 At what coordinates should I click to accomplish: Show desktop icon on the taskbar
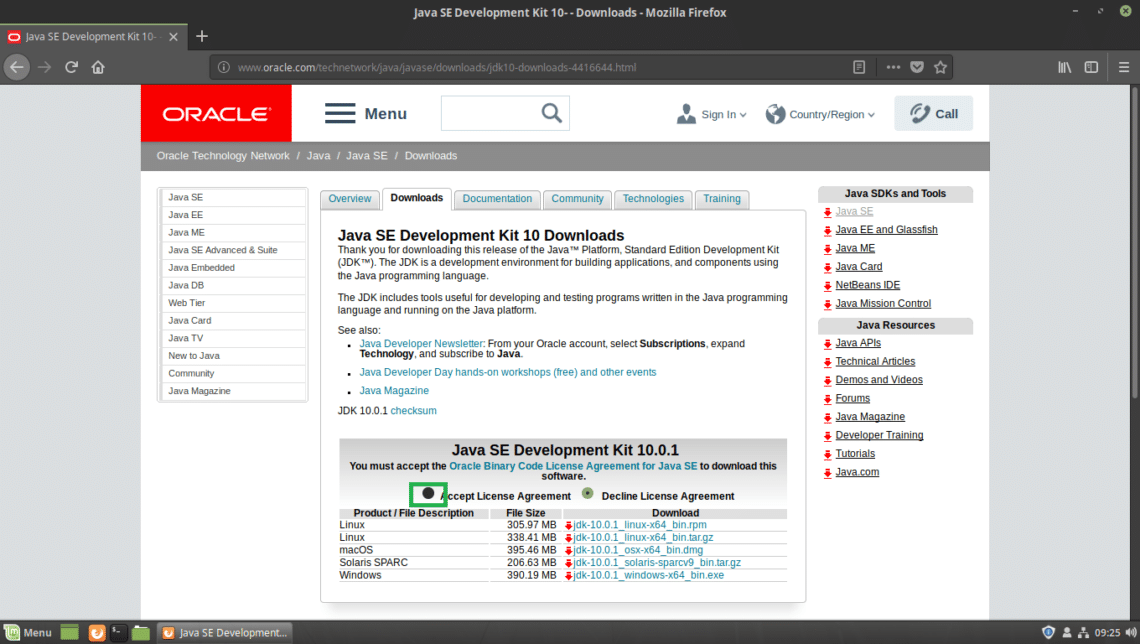[x=70, y=633]
